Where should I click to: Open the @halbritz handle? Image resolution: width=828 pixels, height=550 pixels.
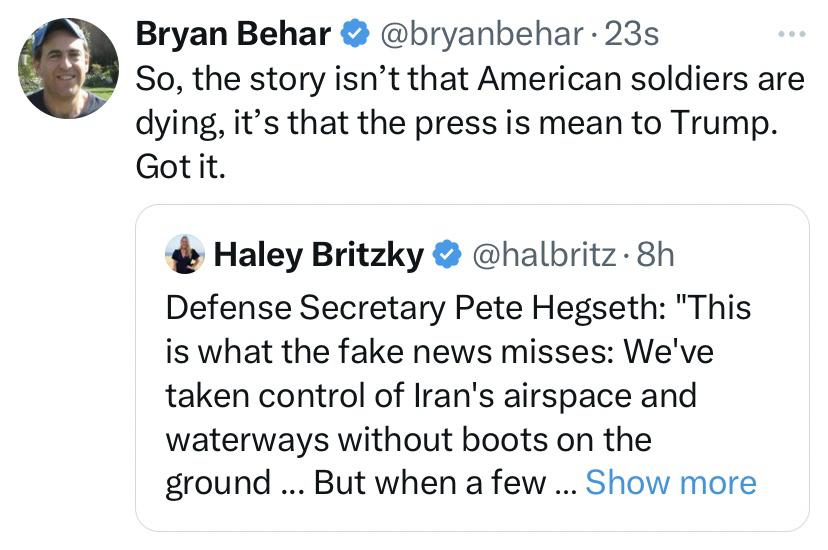544,255
